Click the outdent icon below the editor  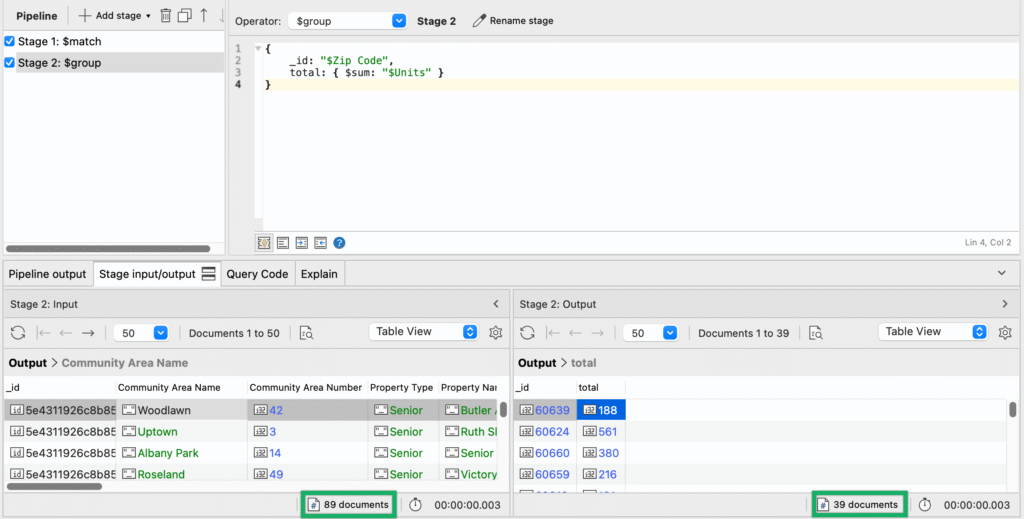(321, 243)
